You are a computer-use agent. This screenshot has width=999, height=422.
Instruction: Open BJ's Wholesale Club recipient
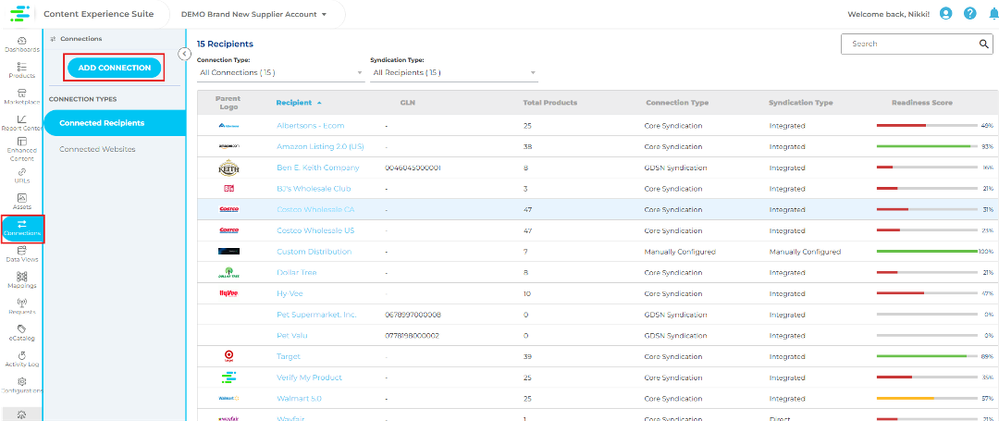[x=313, y=189]
